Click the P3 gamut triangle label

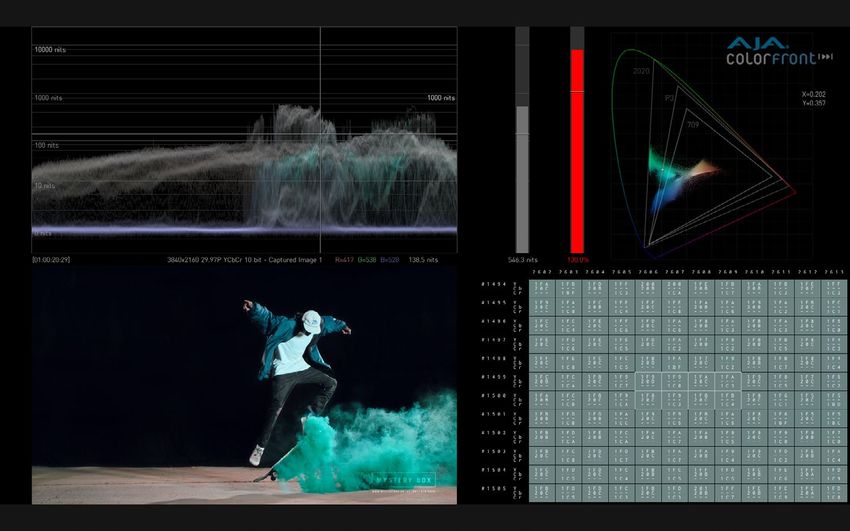pyautogui.click(x=669, y=98)
